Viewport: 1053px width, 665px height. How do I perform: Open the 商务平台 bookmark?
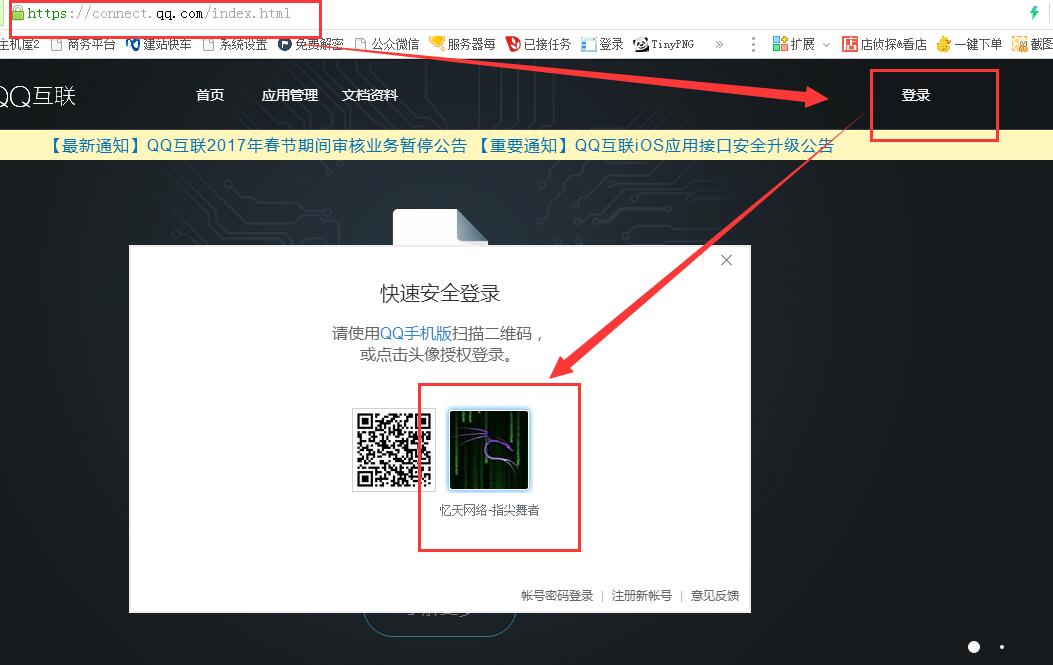[84, 44]
